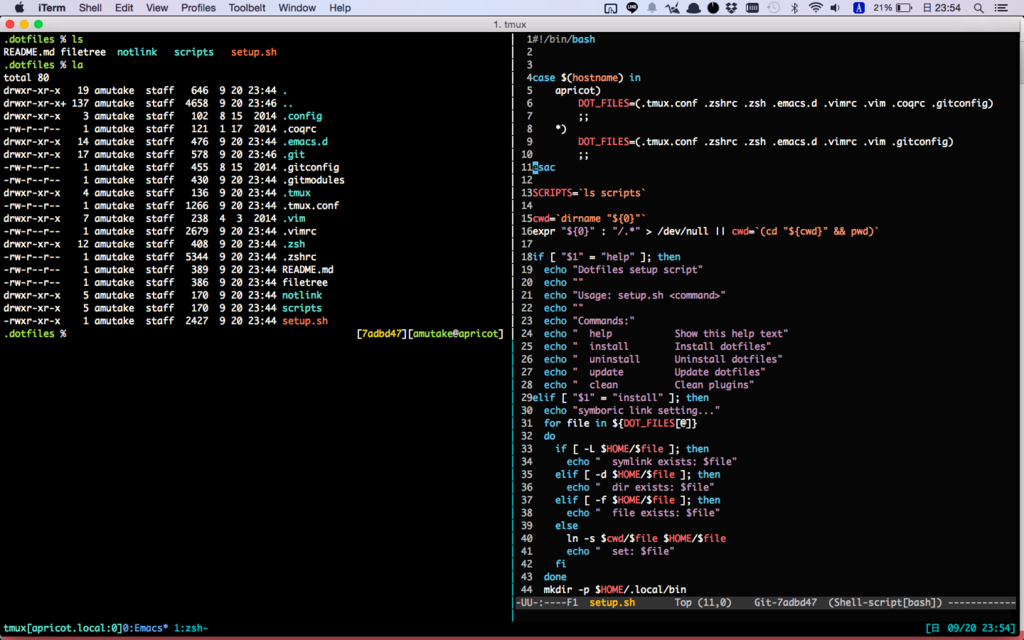This screenshot has height=640, width=1024.
Task: Click the '.vimrc' file entry
Action: [299, 231]
